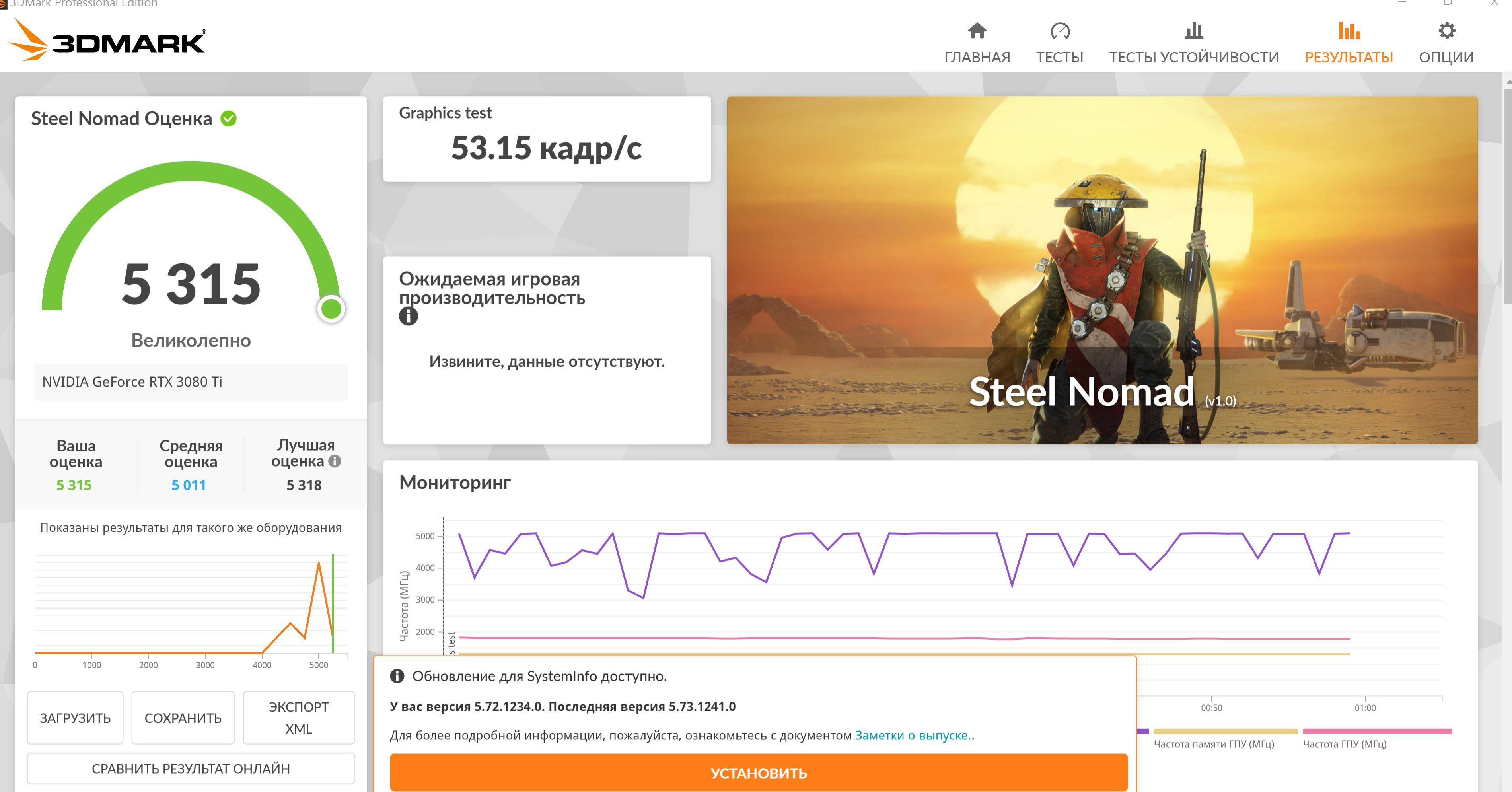Click the Tests speedometer icon
1512x792 pixels.
click(1059, 31)
